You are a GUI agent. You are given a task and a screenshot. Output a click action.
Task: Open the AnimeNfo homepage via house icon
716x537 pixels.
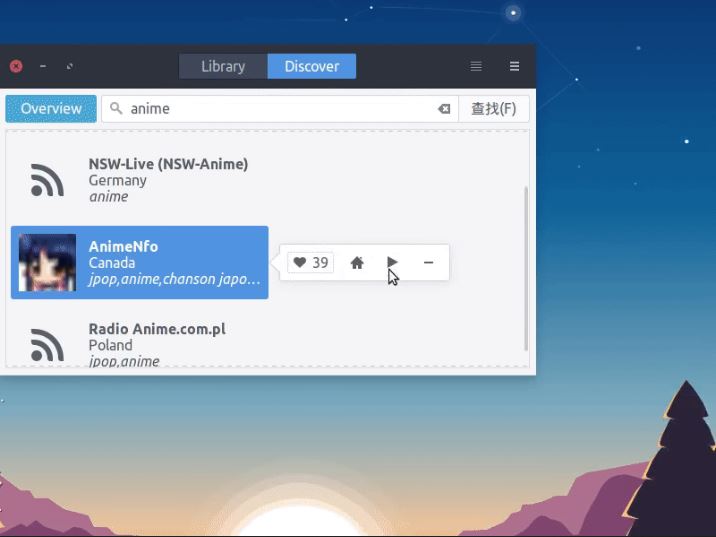tap(357, 263)
